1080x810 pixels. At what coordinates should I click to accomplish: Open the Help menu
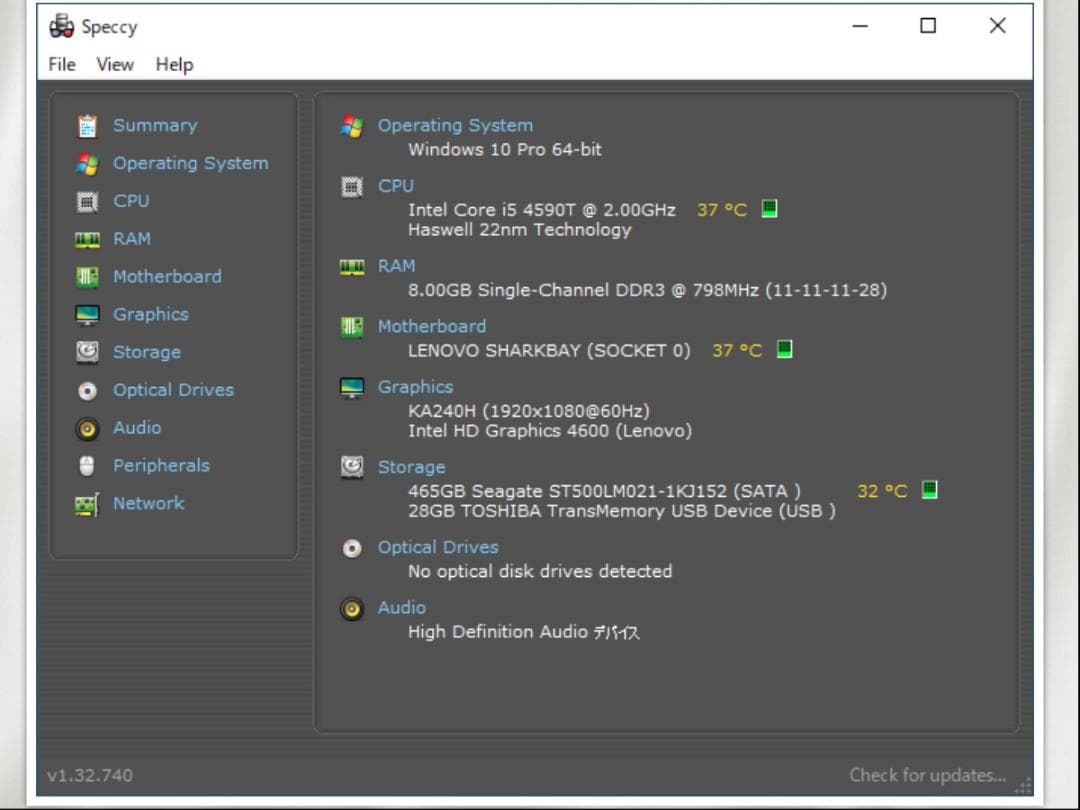pos(175,64)
